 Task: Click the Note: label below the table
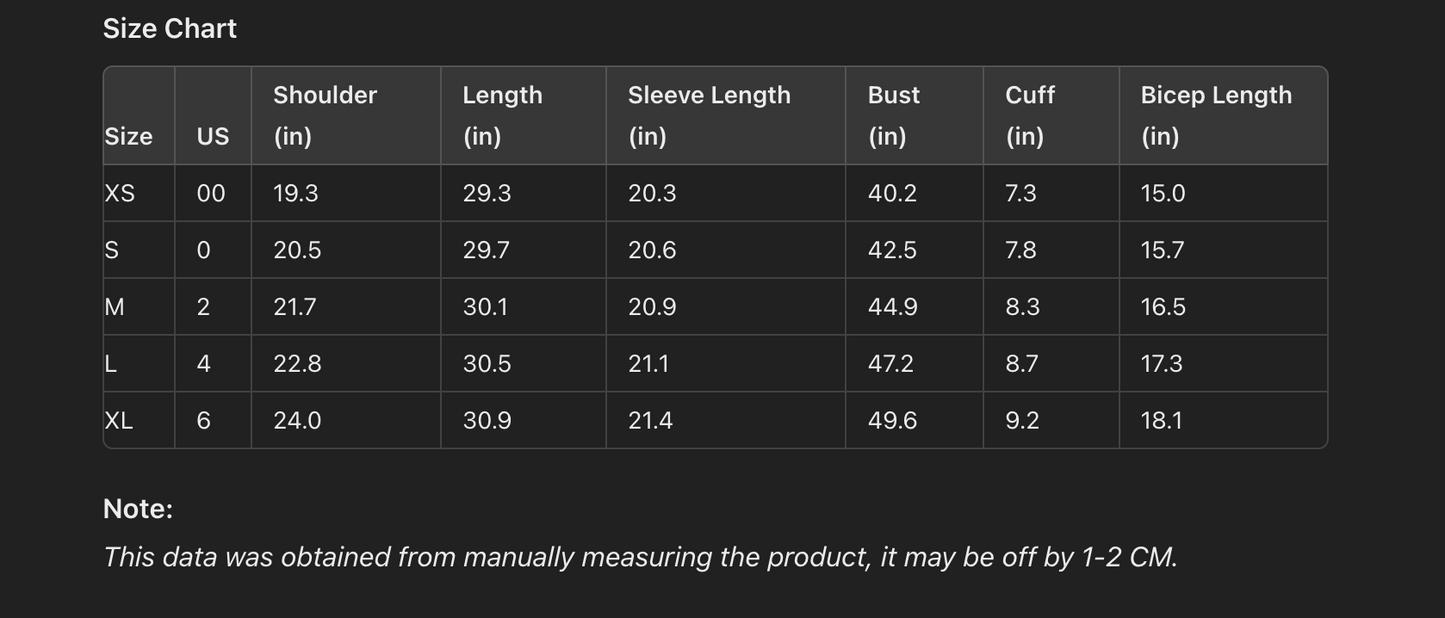tap(138, 508)
